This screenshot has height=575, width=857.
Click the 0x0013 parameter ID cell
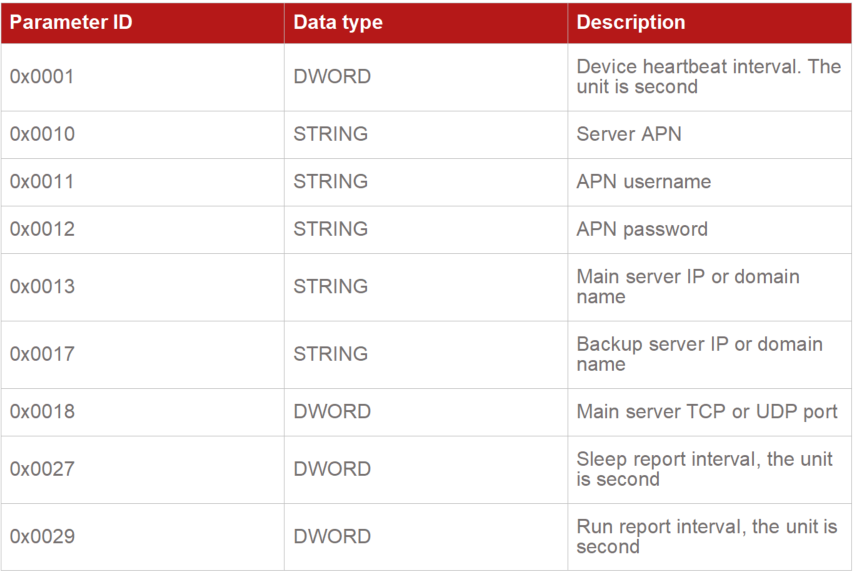(x=42, y=287)
